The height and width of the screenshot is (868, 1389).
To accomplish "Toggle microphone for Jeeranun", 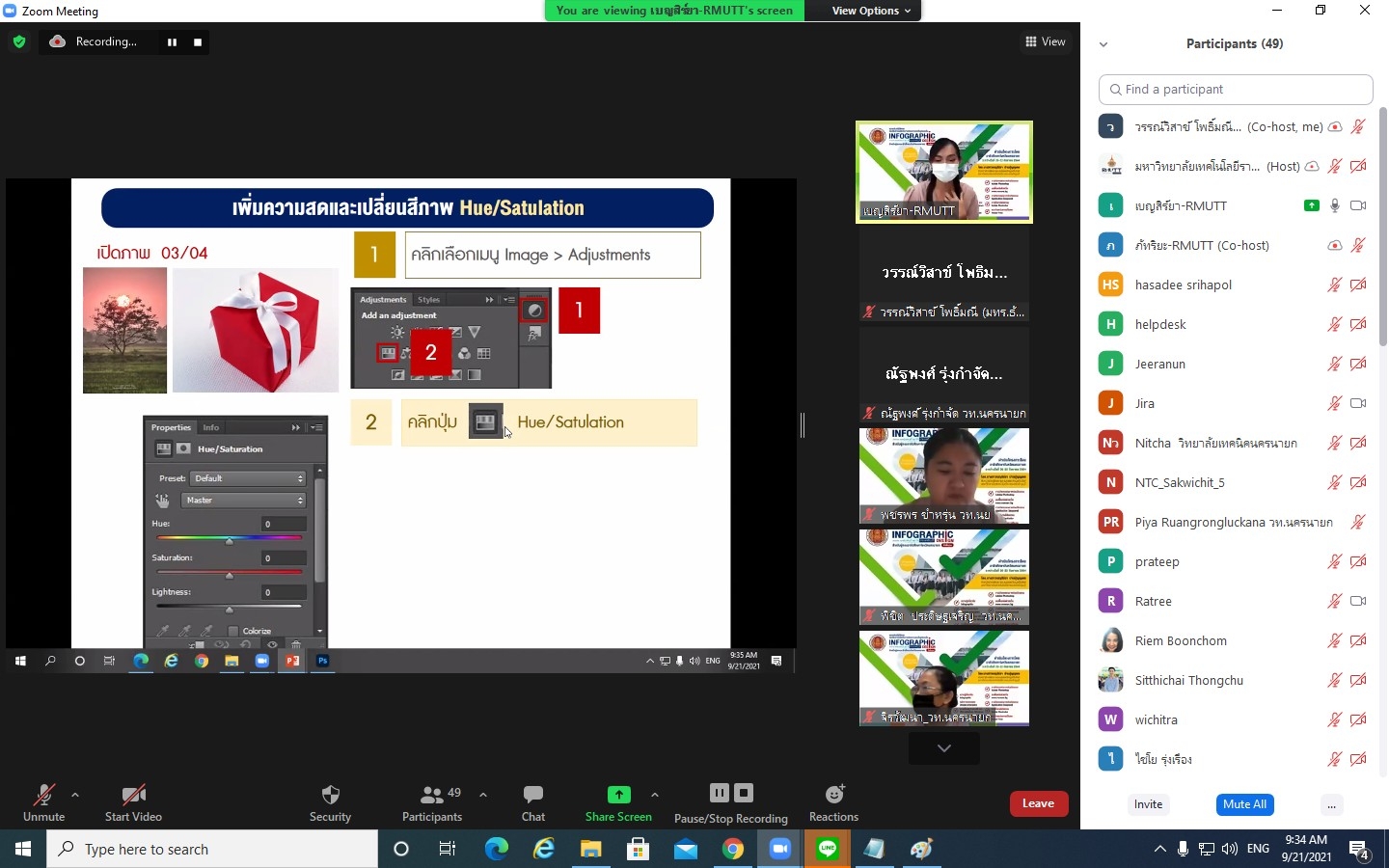I will 1335,364.
